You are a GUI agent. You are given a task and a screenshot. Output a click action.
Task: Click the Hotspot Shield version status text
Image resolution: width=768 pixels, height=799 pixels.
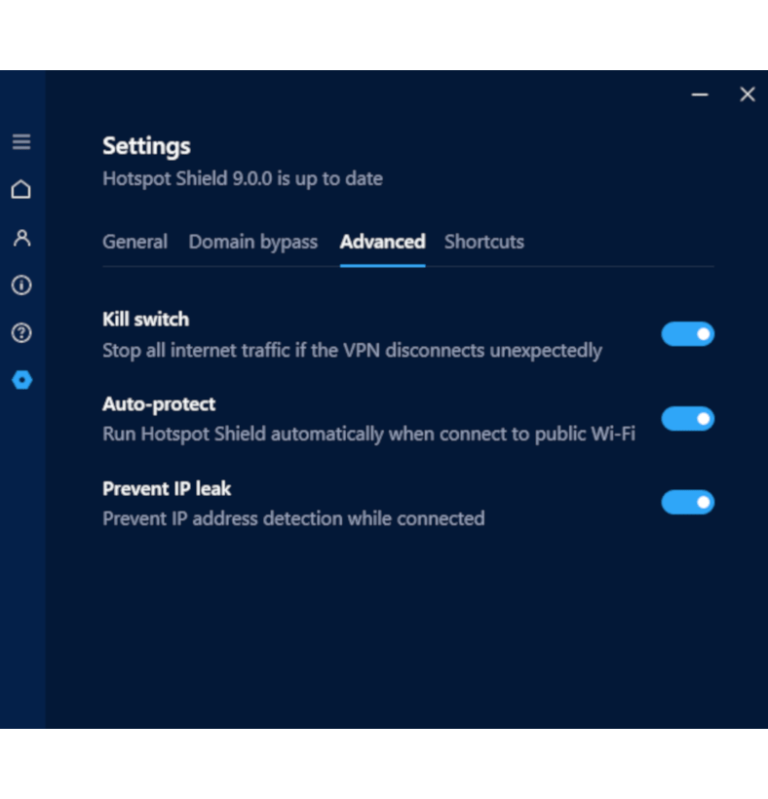tap(243, 179)
